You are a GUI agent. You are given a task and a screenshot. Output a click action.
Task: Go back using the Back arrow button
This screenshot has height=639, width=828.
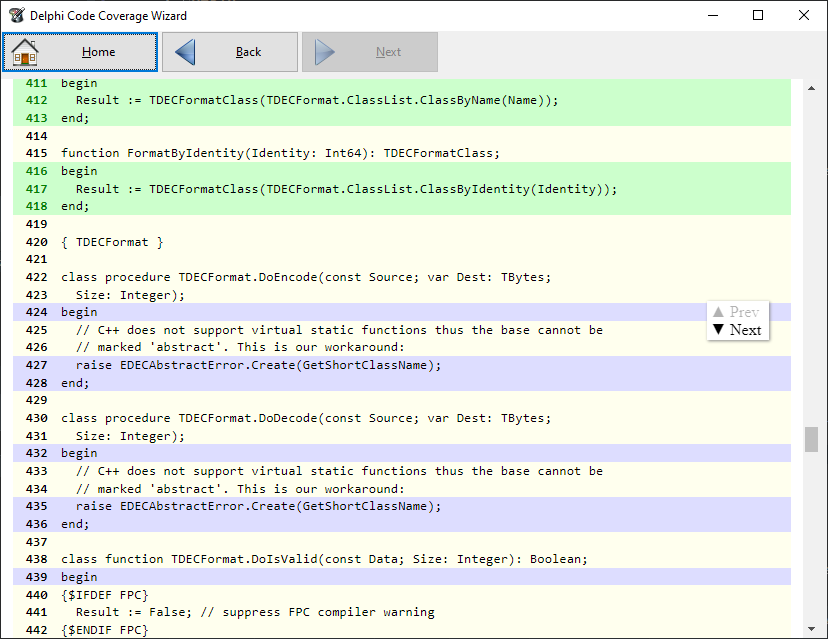click(230, 52)
